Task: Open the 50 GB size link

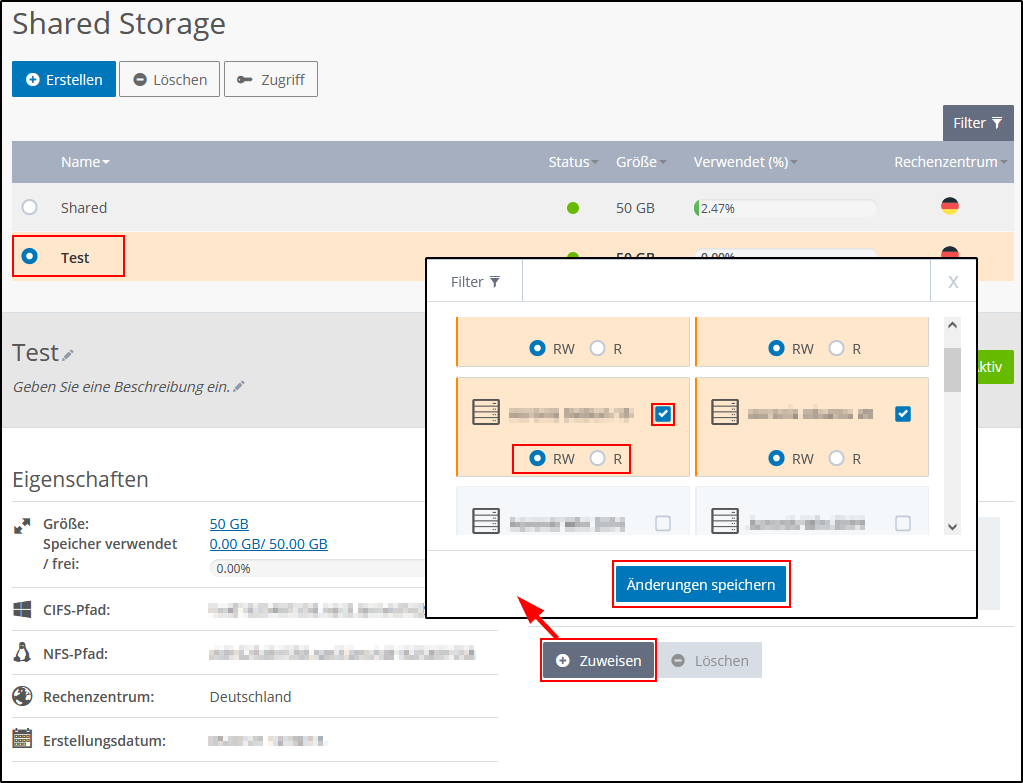Action: tap(229, 524)
